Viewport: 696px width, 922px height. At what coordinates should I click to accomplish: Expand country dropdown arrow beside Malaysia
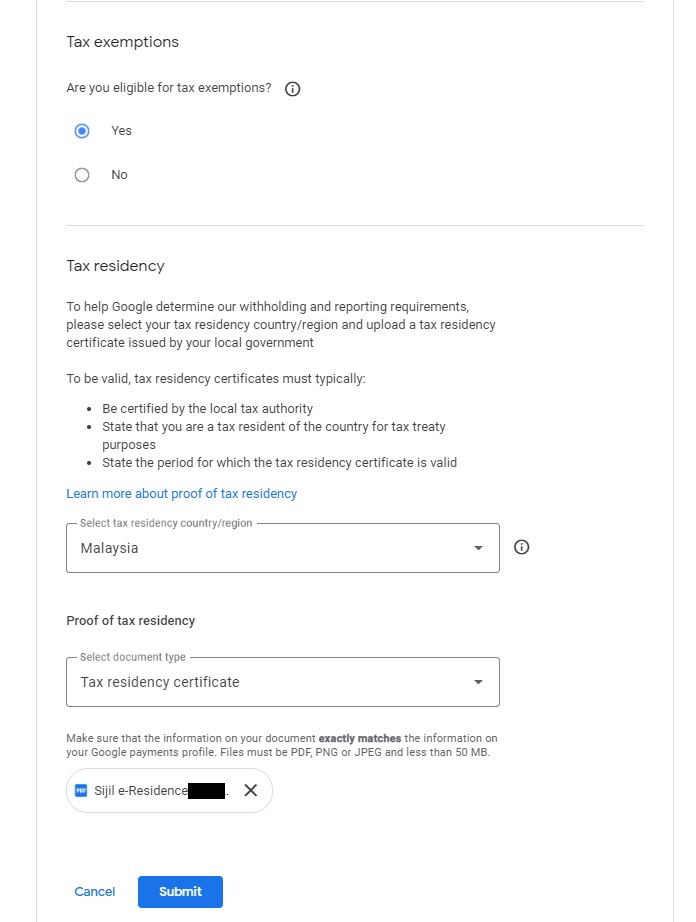478,548
